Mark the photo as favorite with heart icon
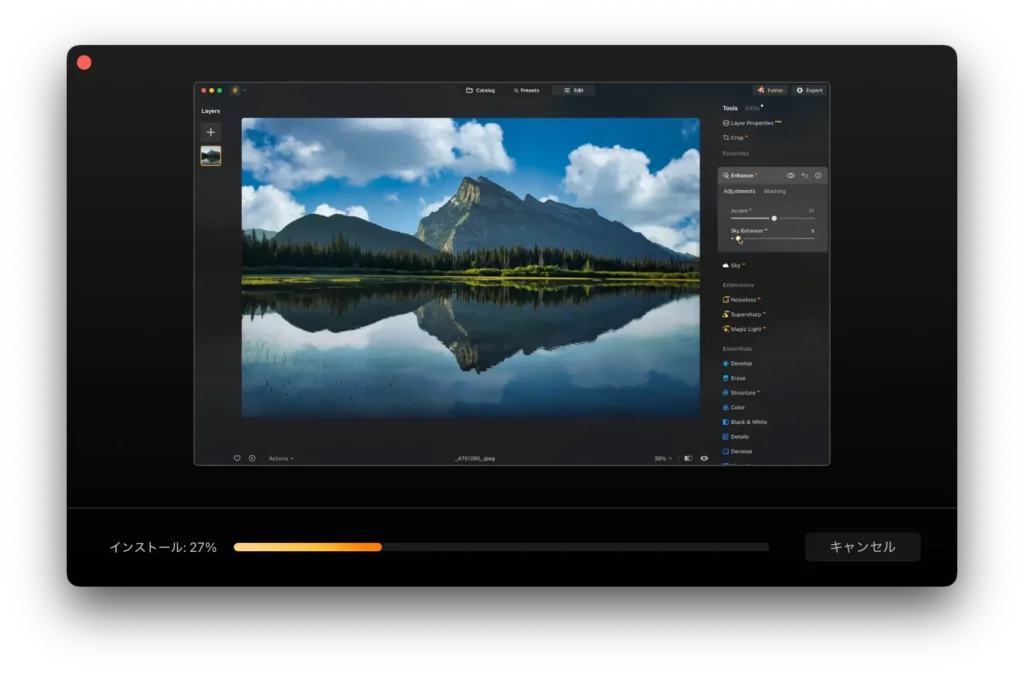 [237, 458]
